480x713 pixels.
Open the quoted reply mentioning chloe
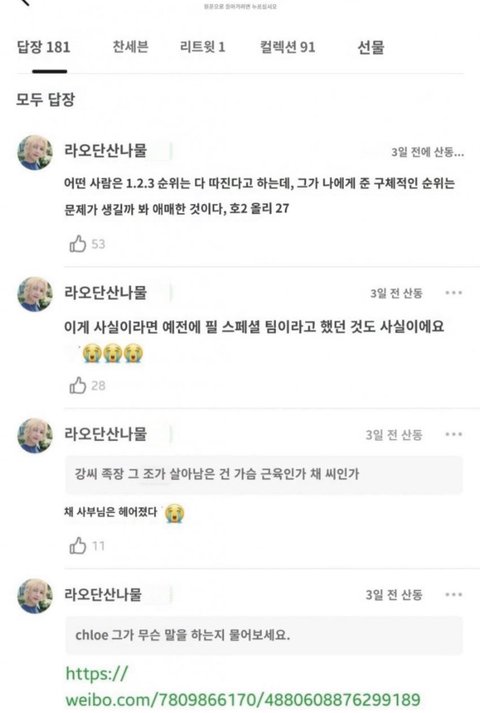(264, 635)
